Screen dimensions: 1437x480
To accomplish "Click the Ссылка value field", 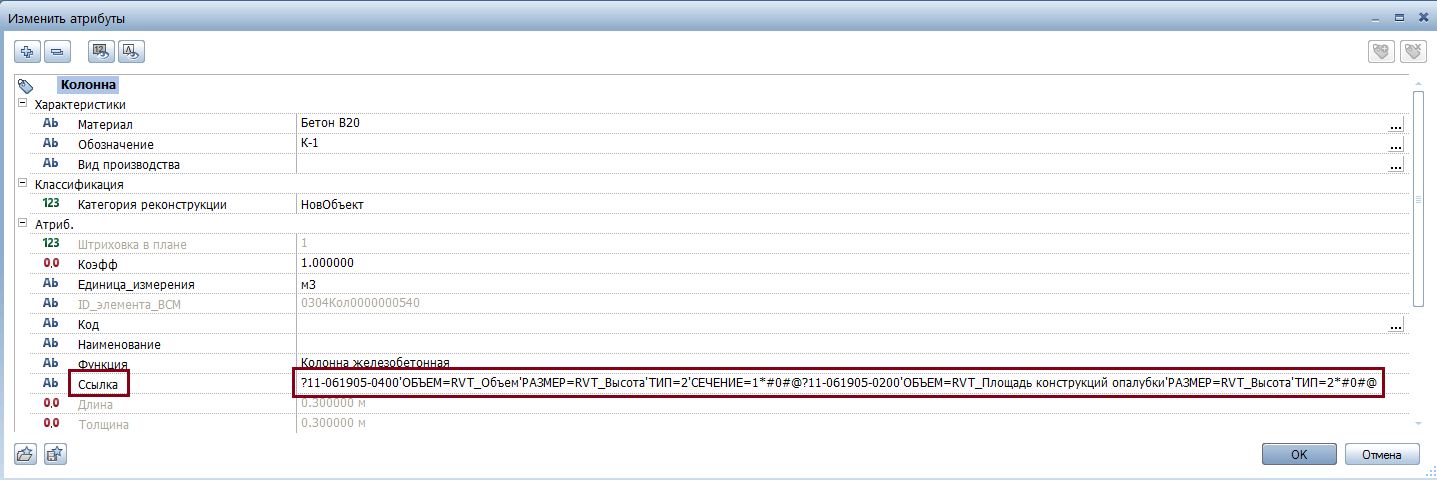I will click(x=838, y=384).
